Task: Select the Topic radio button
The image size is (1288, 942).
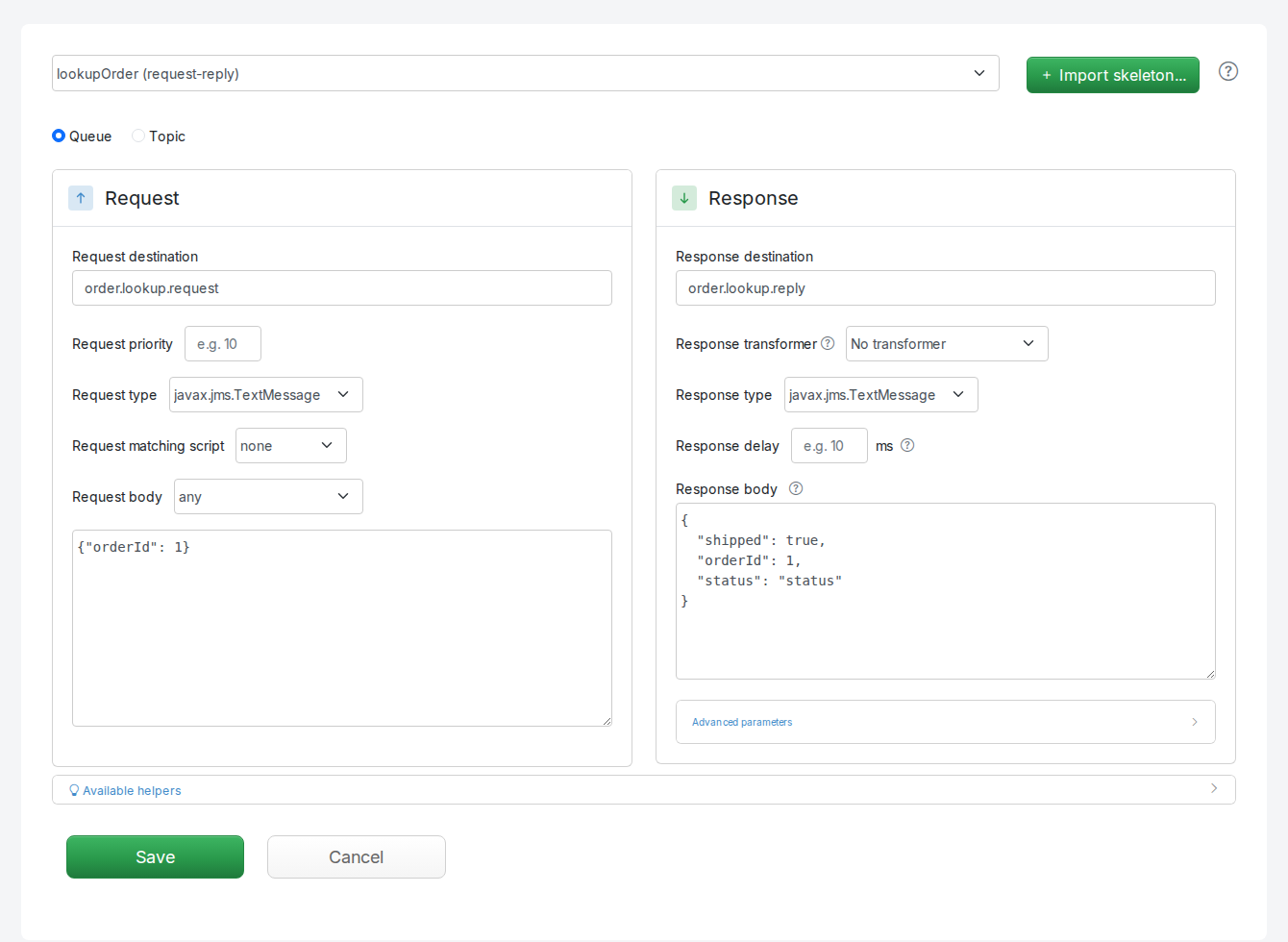Action: click(138, 136)
